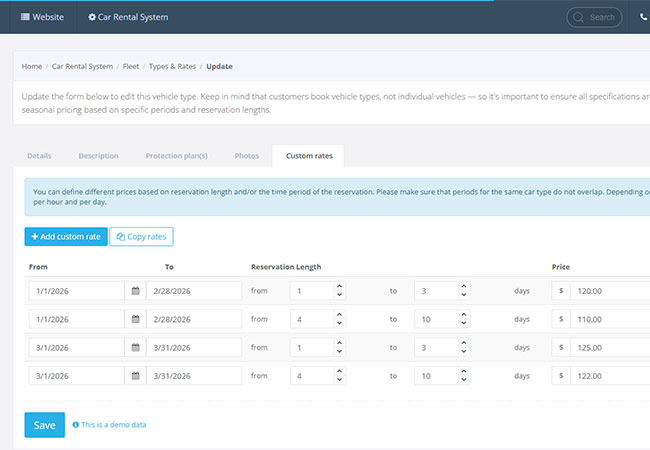Click the gear icon beside Car Rental System

coord(92,17)
